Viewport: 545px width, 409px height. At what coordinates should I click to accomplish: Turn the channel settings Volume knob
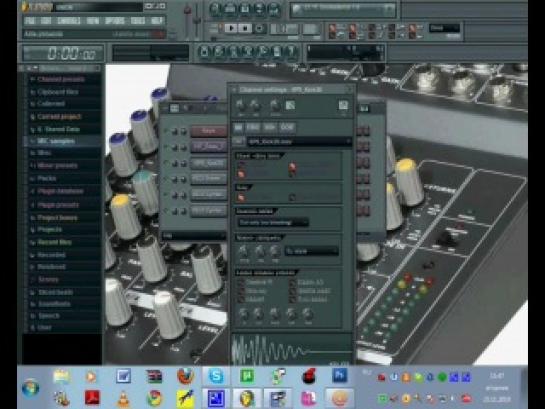coord(255,104)
